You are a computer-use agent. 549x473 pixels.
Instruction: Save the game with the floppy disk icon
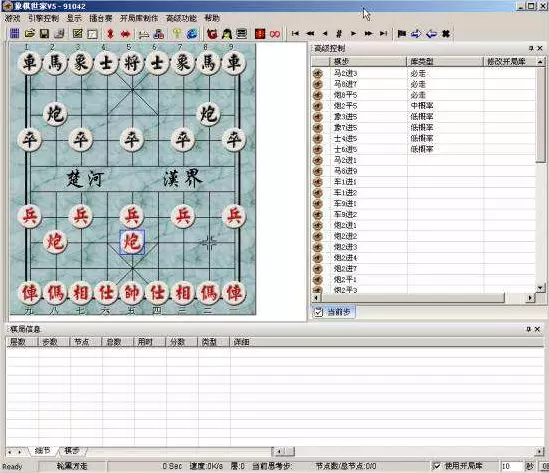pos(44,34)
